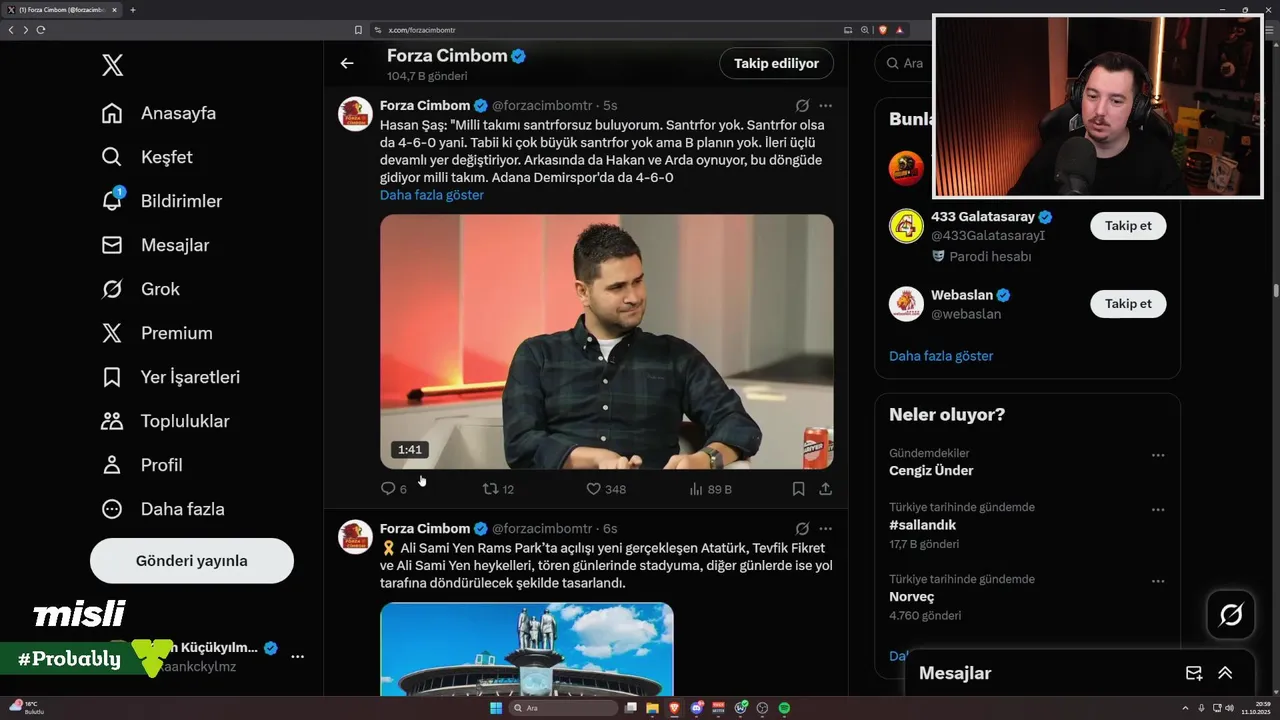Open Webaslan profile name

coord(962,295)
